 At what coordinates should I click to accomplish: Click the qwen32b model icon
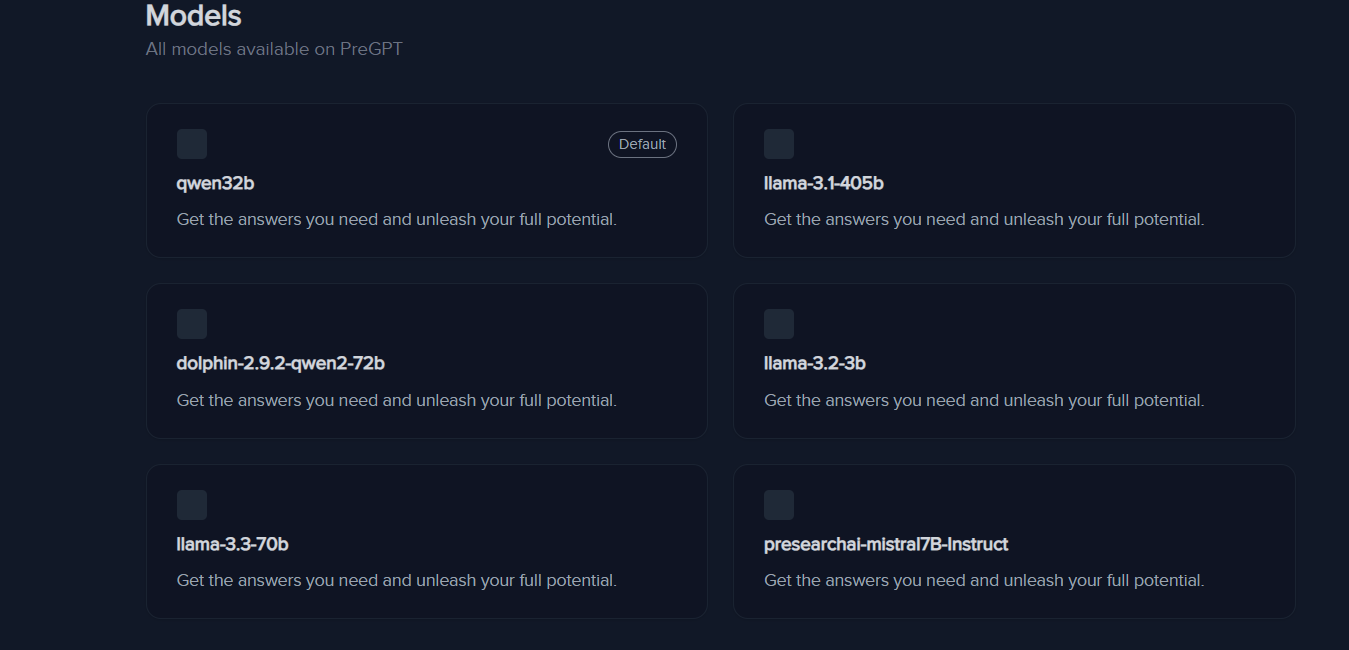tap(192, 144)
